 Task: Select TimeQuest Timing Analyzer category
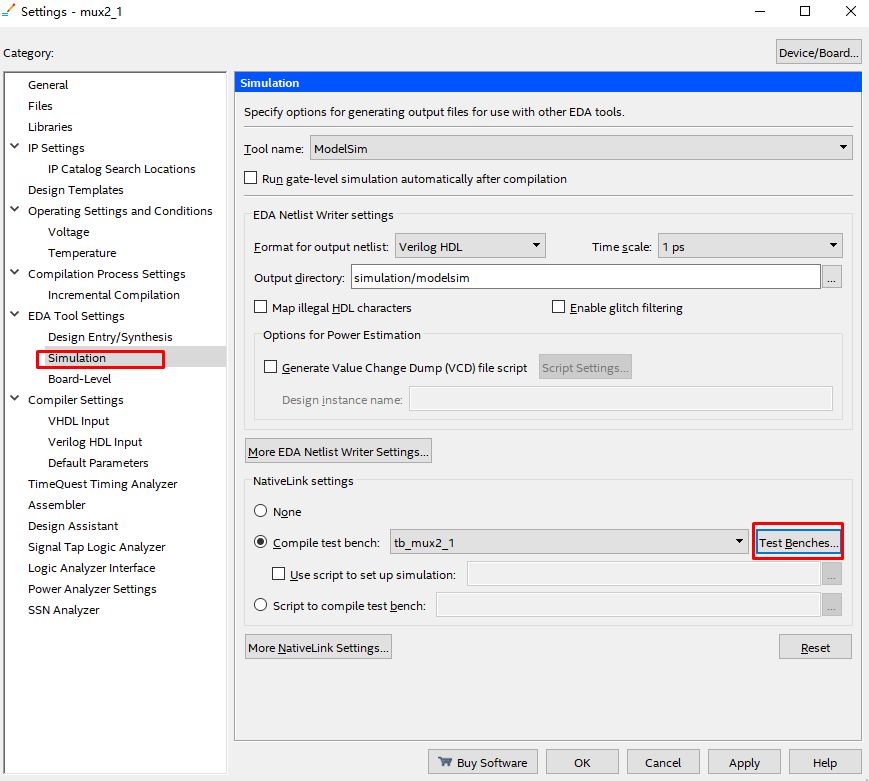point(103,484)
